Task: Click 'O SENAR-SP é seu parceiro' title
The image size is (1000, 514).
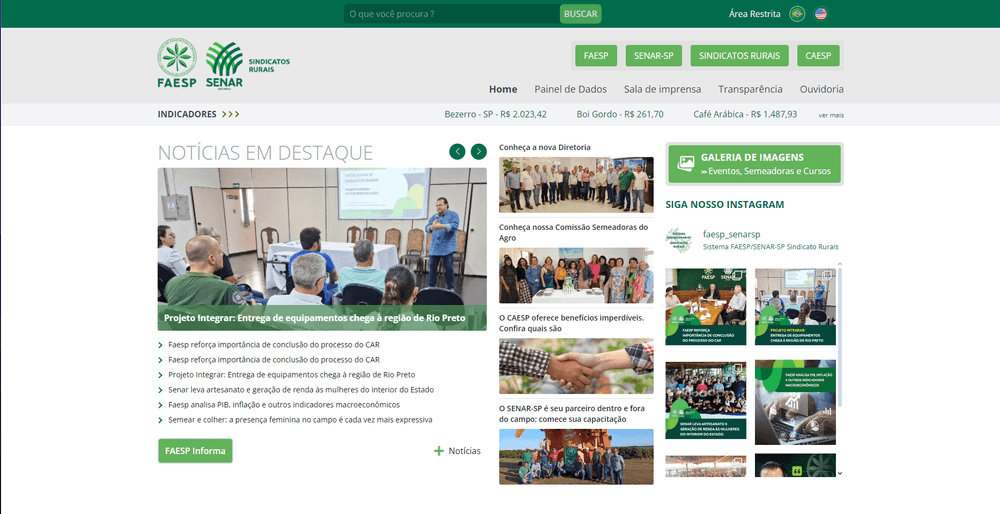Action: [571, 413]
